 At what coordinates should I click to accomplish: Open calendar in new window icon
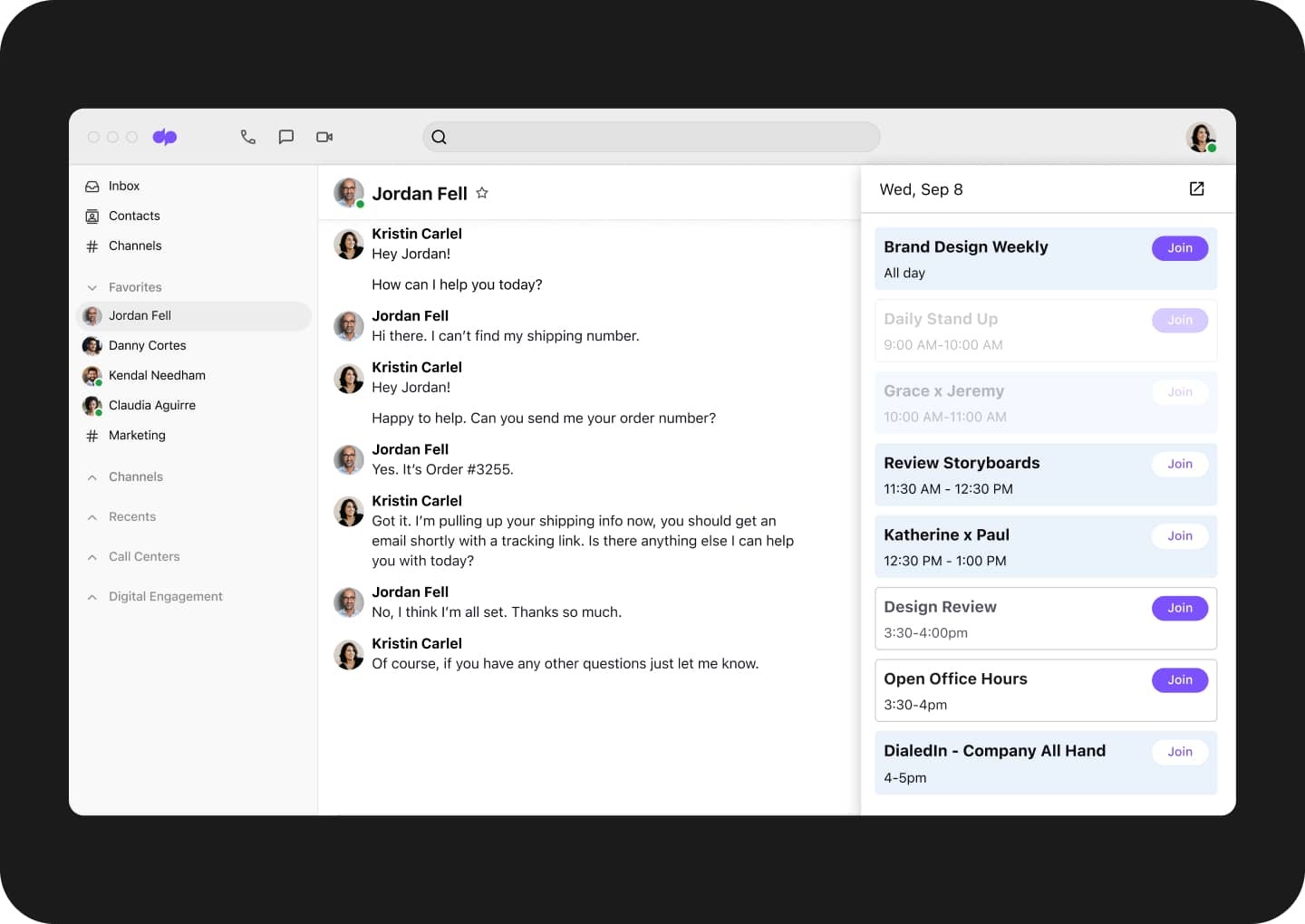tap(1196, 188)
